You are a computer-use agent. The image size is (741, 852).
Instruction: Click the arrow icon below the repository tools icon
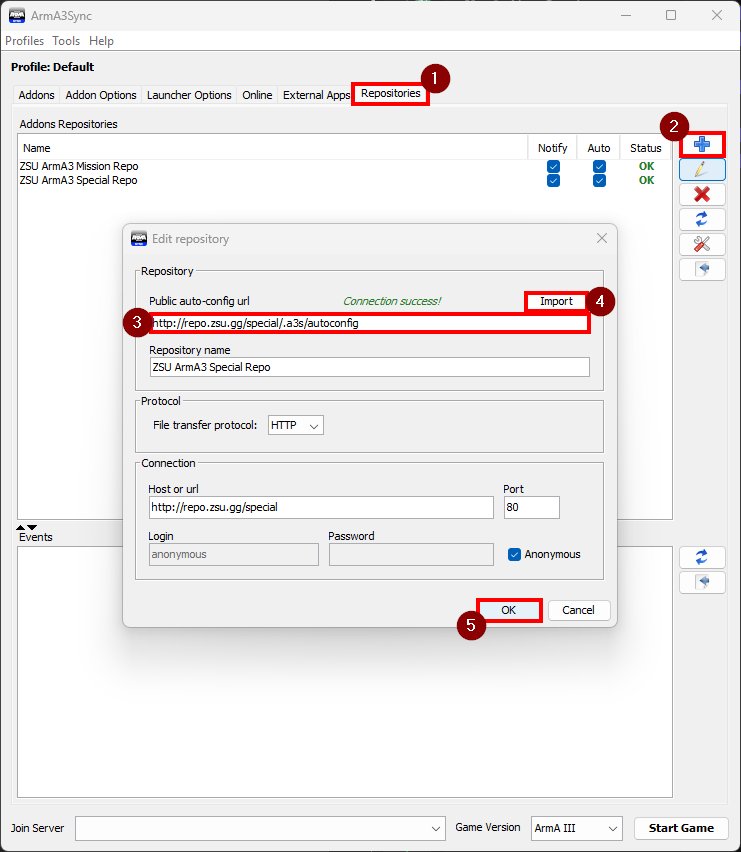click(702, 269)
